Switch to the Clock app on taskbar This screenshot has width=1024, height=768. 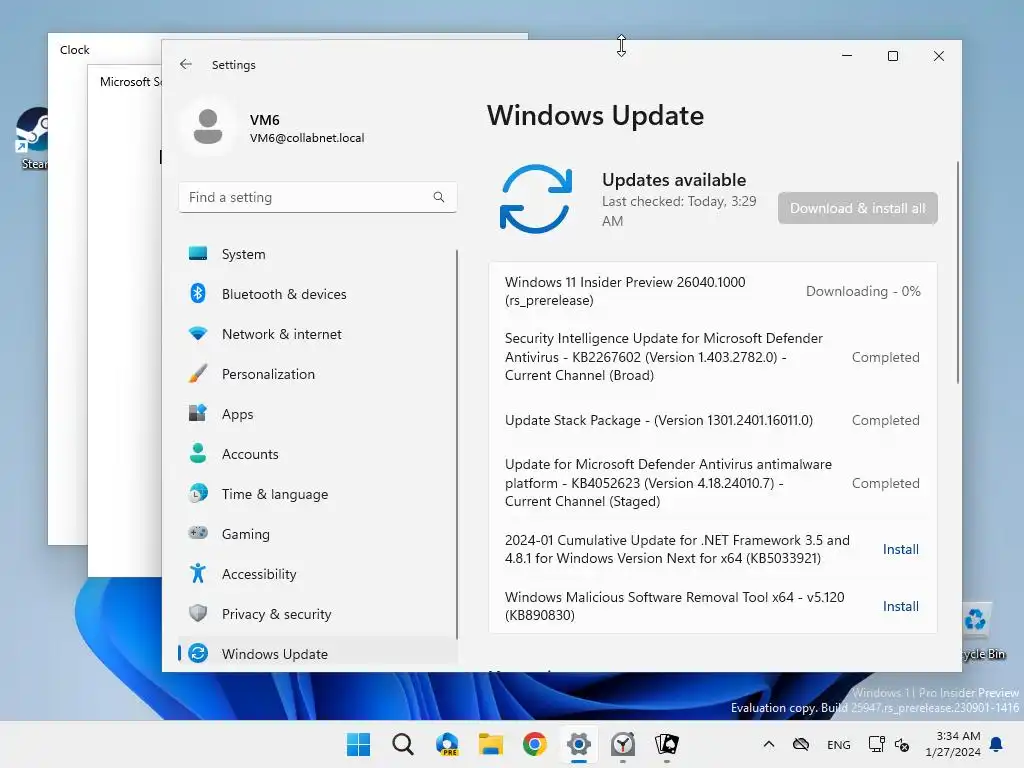pyautogui.click(x=623, y=744)
